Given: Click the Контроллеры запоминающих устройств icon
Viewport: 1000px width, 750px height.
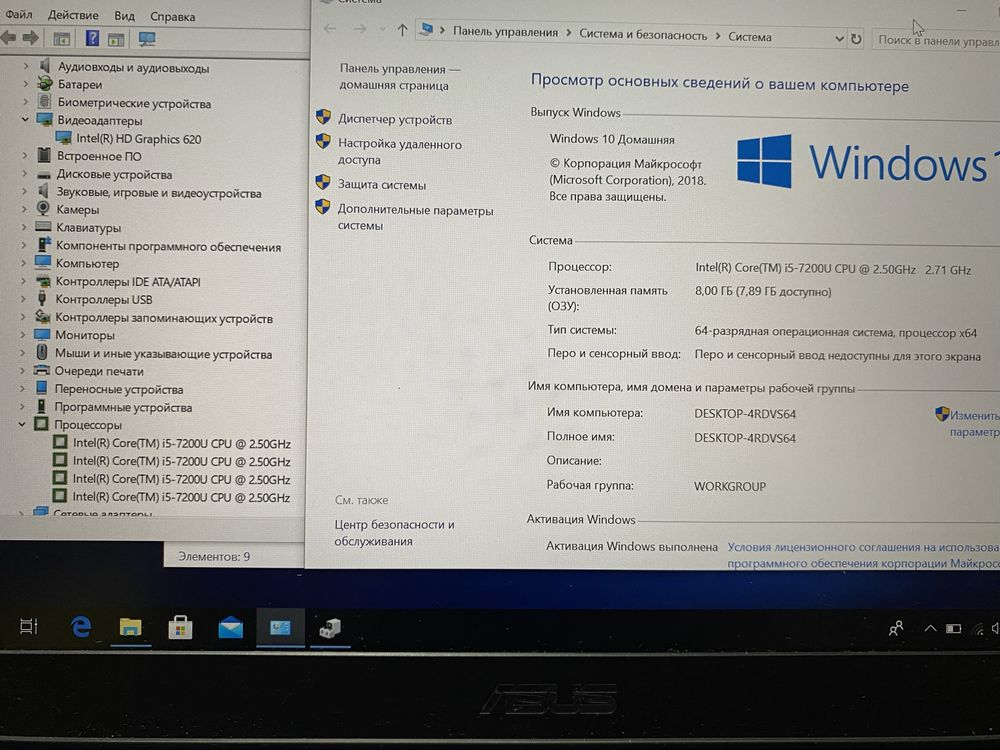Looking at the screenshot, I should click(42, 316).
